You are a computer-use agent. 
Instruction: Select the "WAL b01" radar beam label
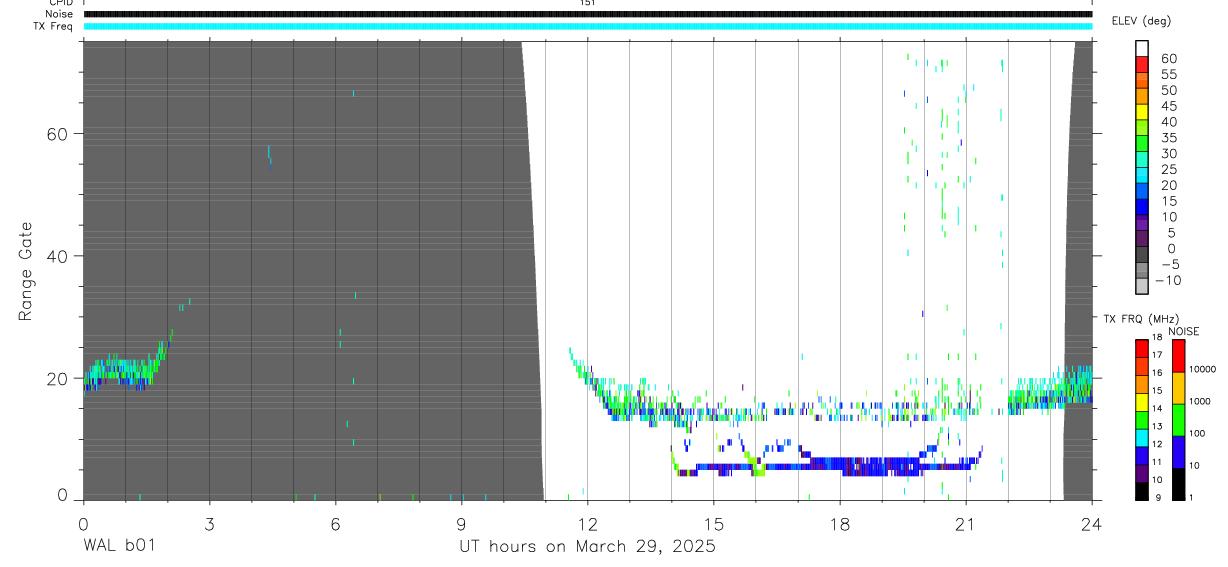(x=119, y=546)
